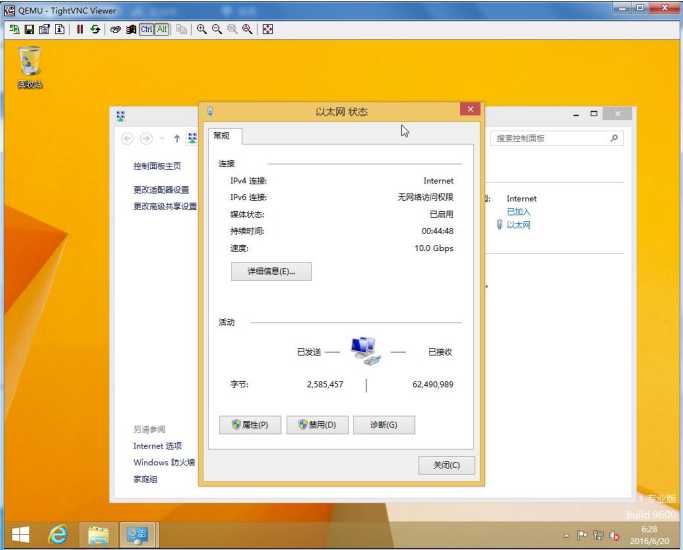The image size is (683, 550).
Task: Click the 控制面板主页 link in sidebar
Action: click(157, 166)
